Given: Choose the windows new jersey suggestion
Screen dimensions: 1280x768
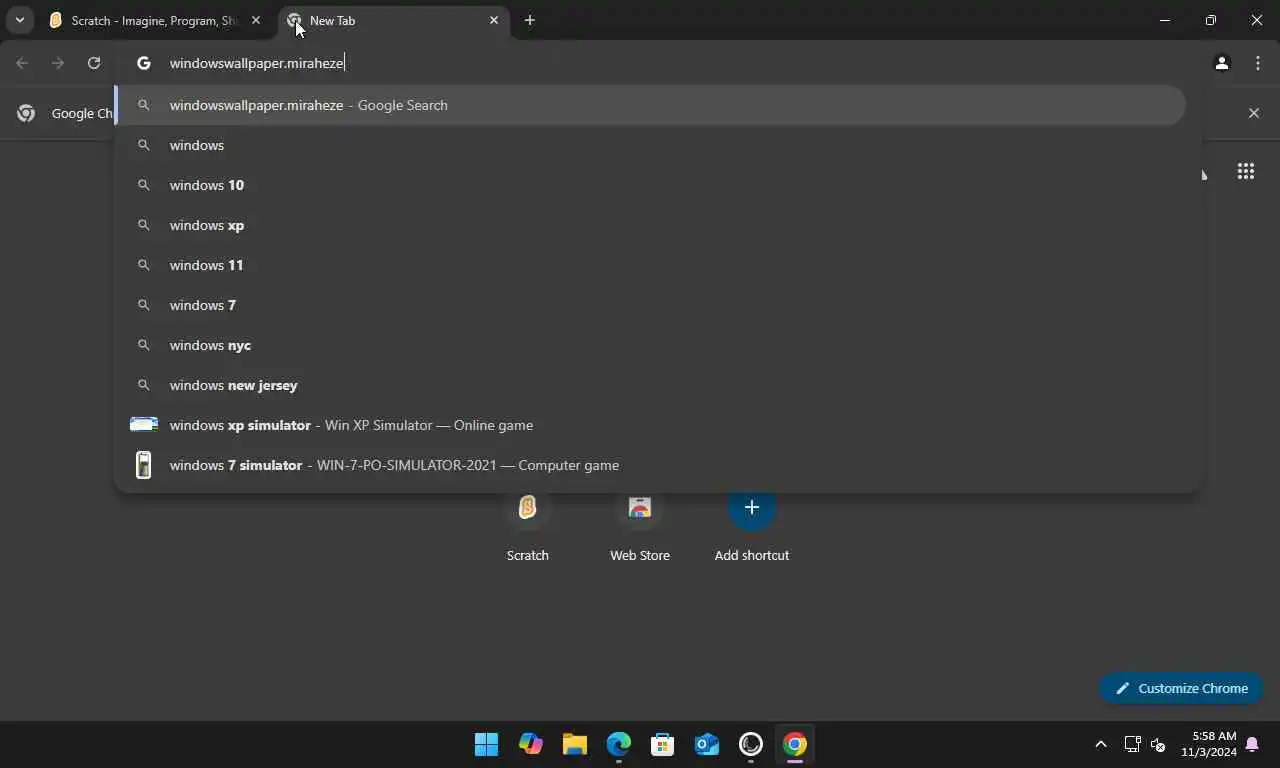Looking at the screenshot, I should pos(650,385).
